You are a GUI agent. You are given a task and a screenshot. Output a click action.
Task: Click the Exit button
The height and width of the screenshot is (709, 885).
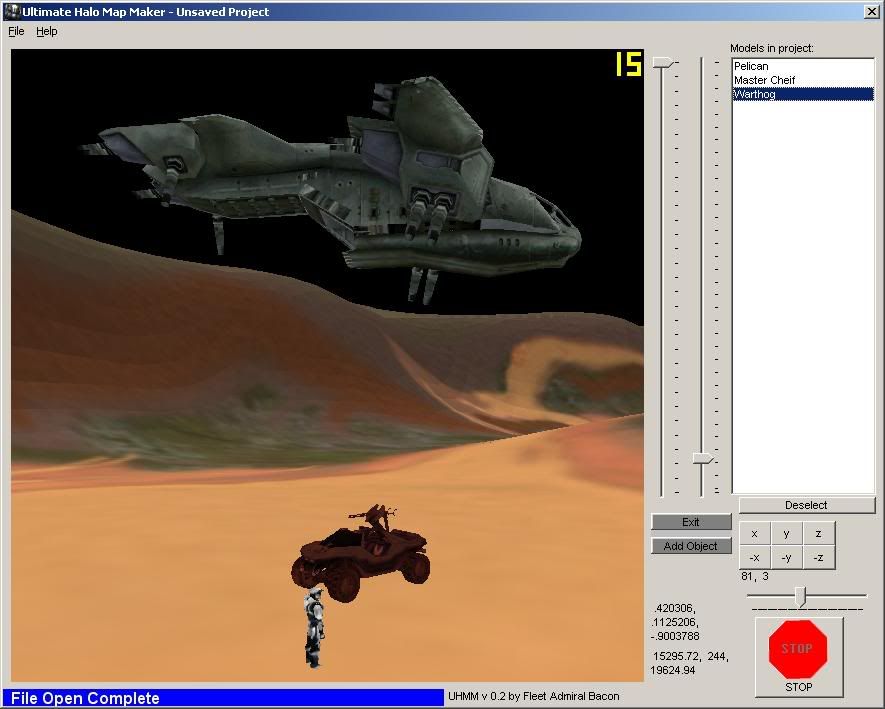[x=691, y=522]
